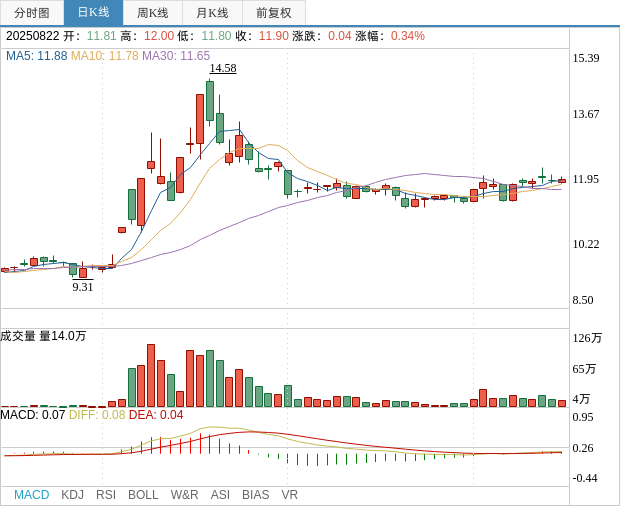Click the 8.50 price axis label
The width and height of the screenshot is (620, 506).
583,300
